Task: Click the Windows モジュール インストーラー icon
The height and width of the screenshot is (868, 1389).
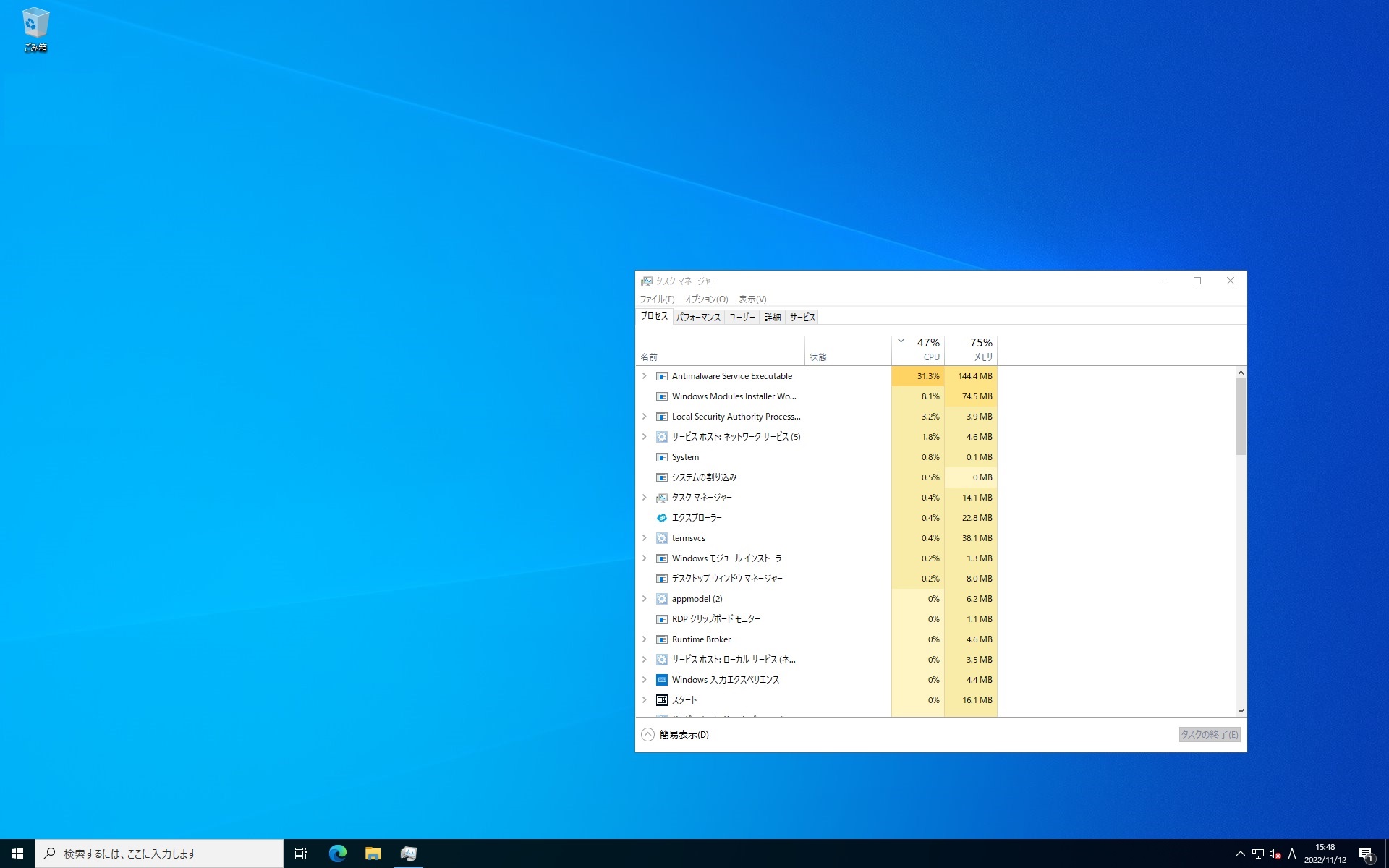Action: tap(661, 558)
